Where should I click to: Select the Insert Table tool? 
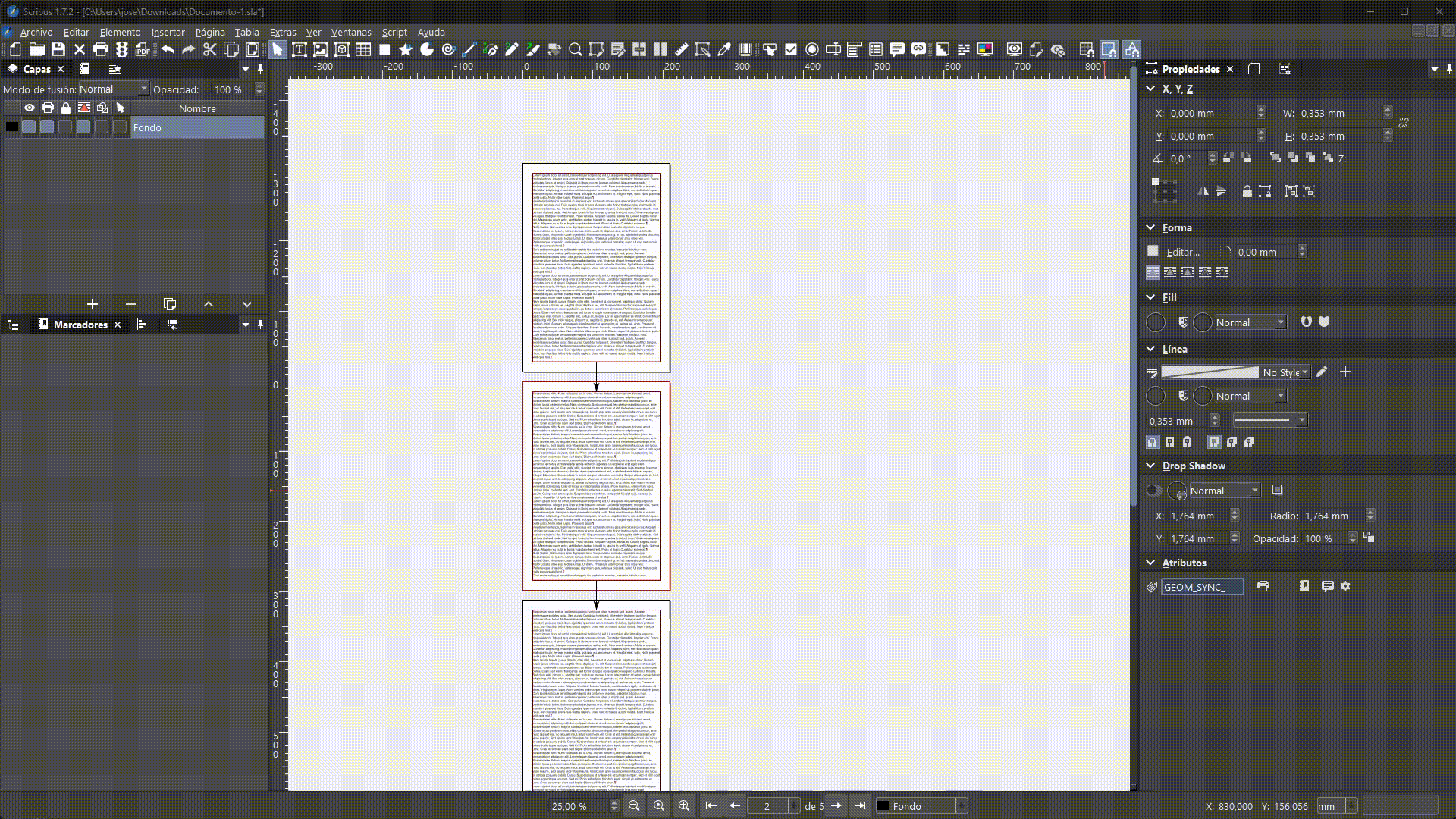point(363,50)
